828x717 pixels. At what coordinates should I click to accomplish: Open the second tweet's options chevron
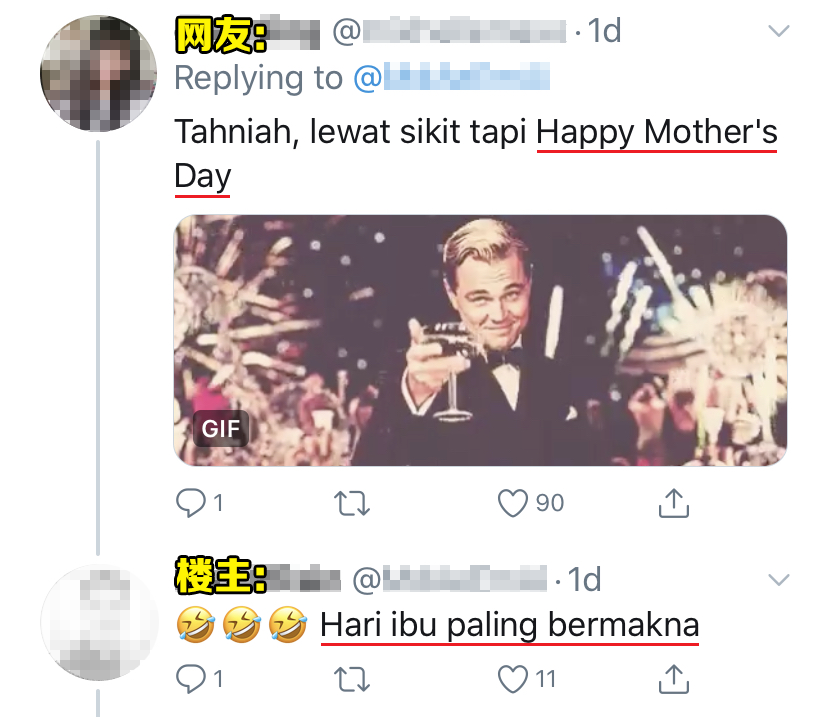click(777, 580)
